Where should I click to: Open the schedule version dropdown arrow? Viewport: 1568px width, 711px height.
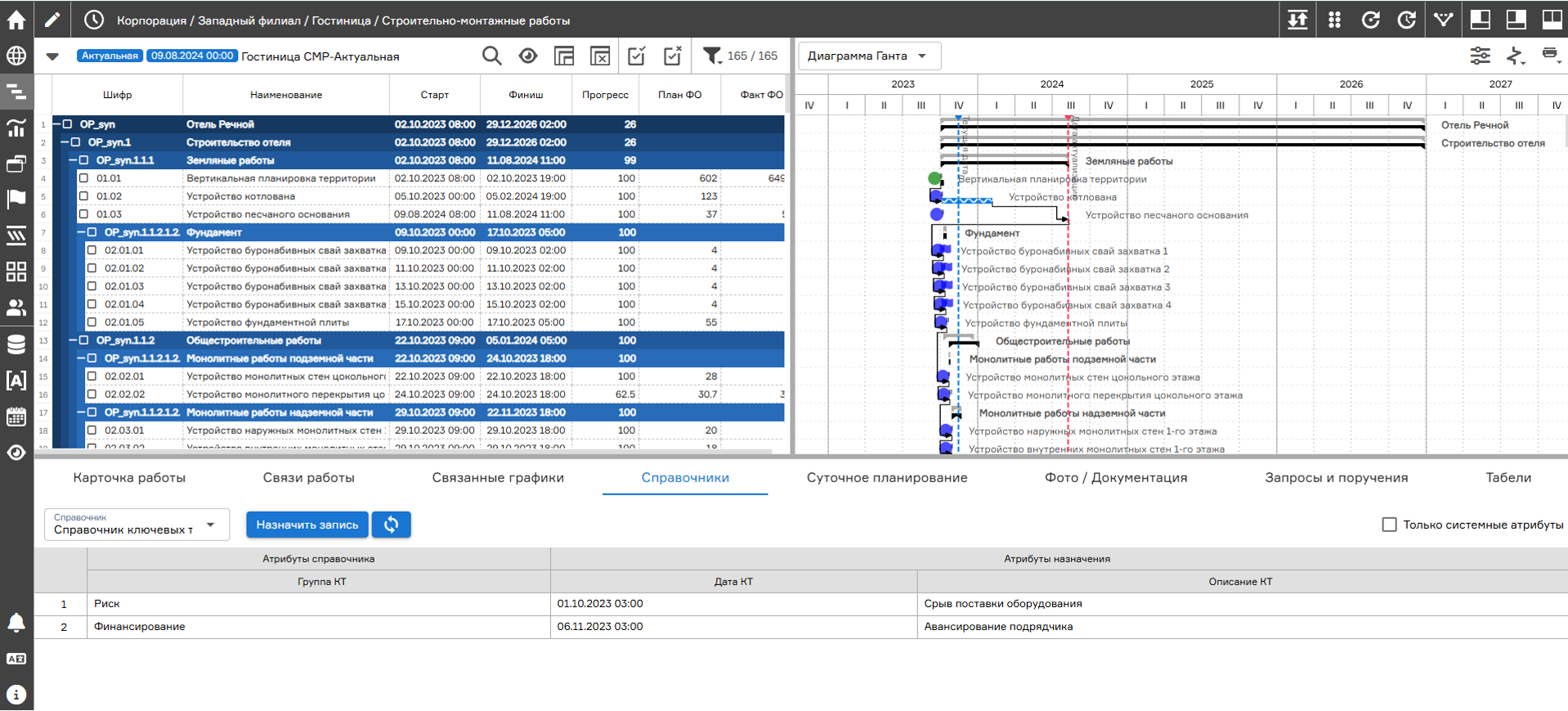point(52,56)
